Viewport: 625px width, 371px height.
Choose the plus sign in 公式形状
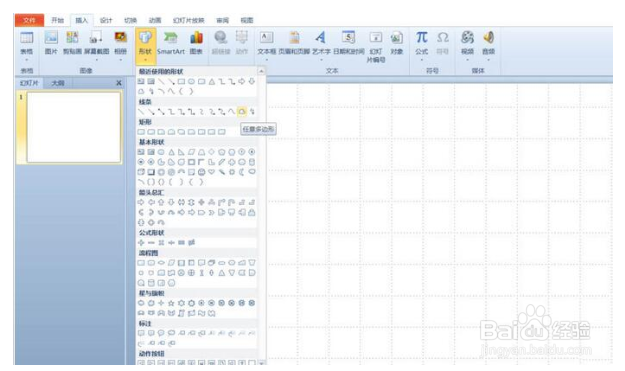click(x=141, y=243)
